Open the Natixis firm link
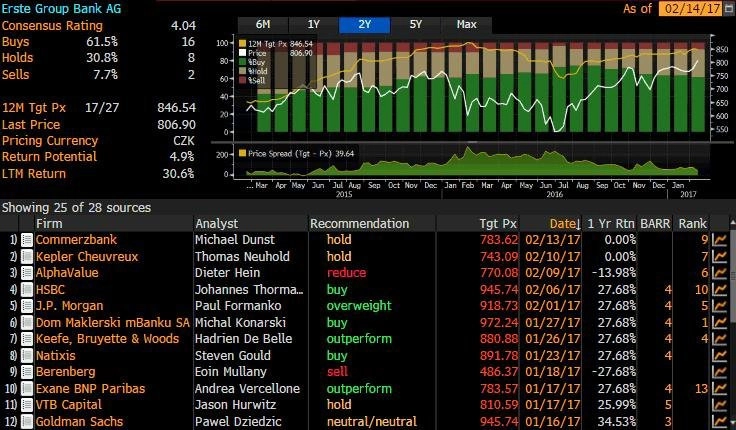 [x=55, y=356]
